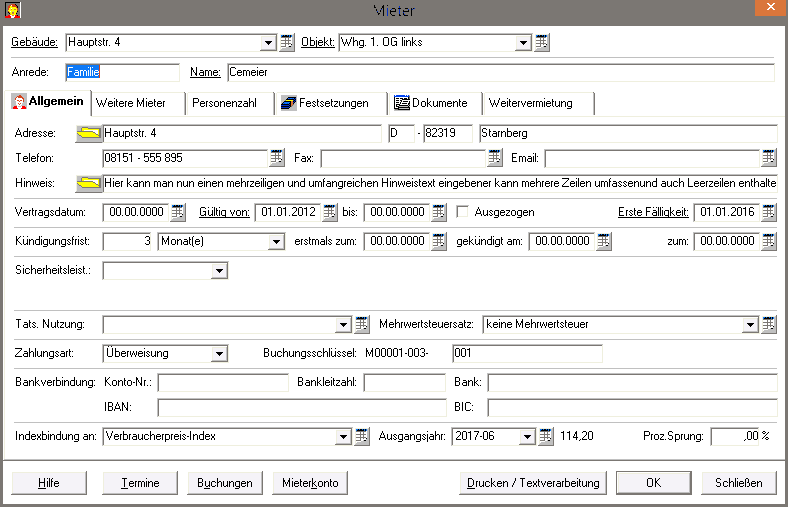This screenshot has height=507, width=788.
Task: Select the Weitere Mieter tab
Action: [x=130, y=103]
